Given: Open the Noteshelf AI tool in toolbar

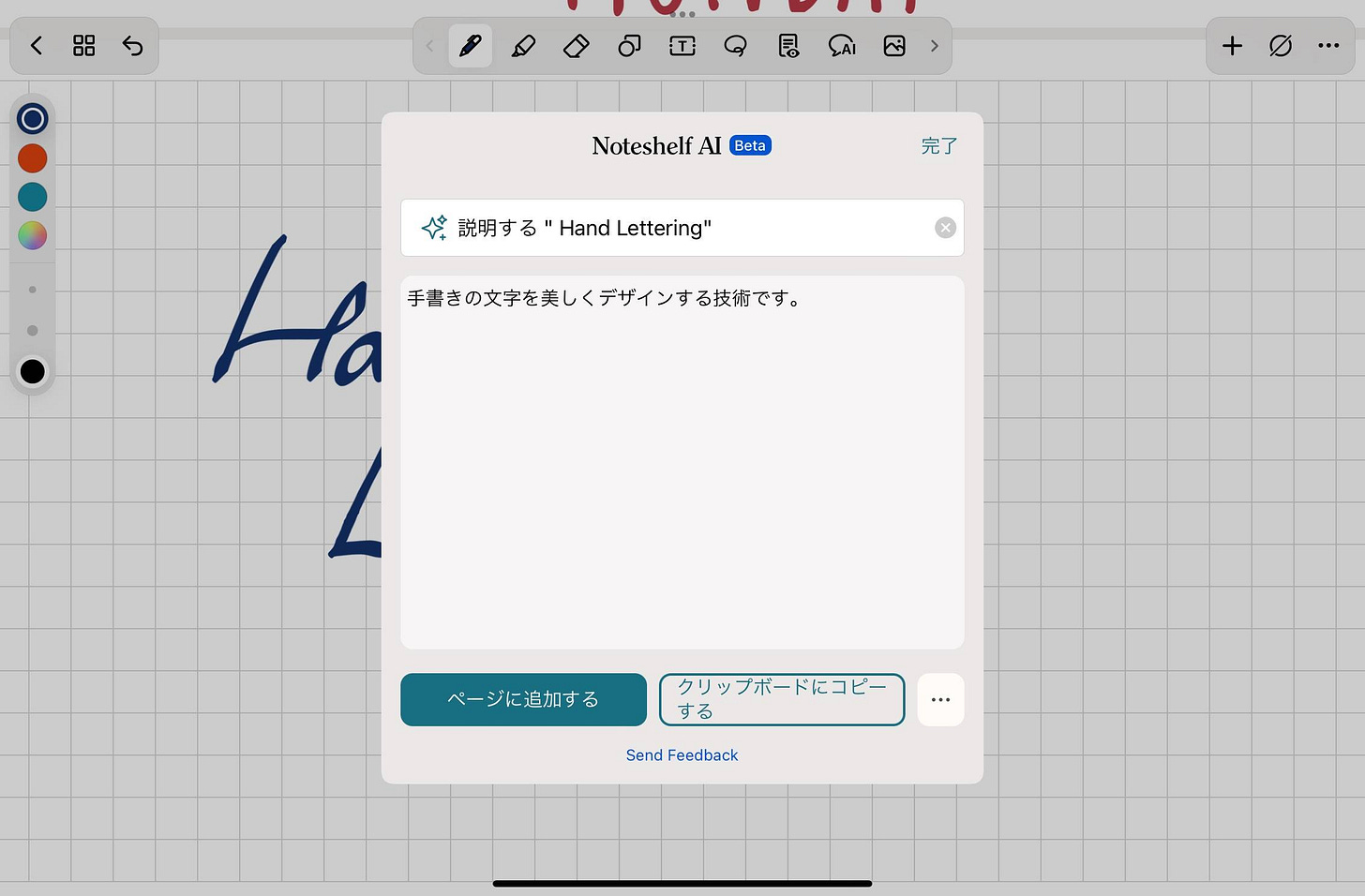Looking at the screenshot, I should pos(842,46).
